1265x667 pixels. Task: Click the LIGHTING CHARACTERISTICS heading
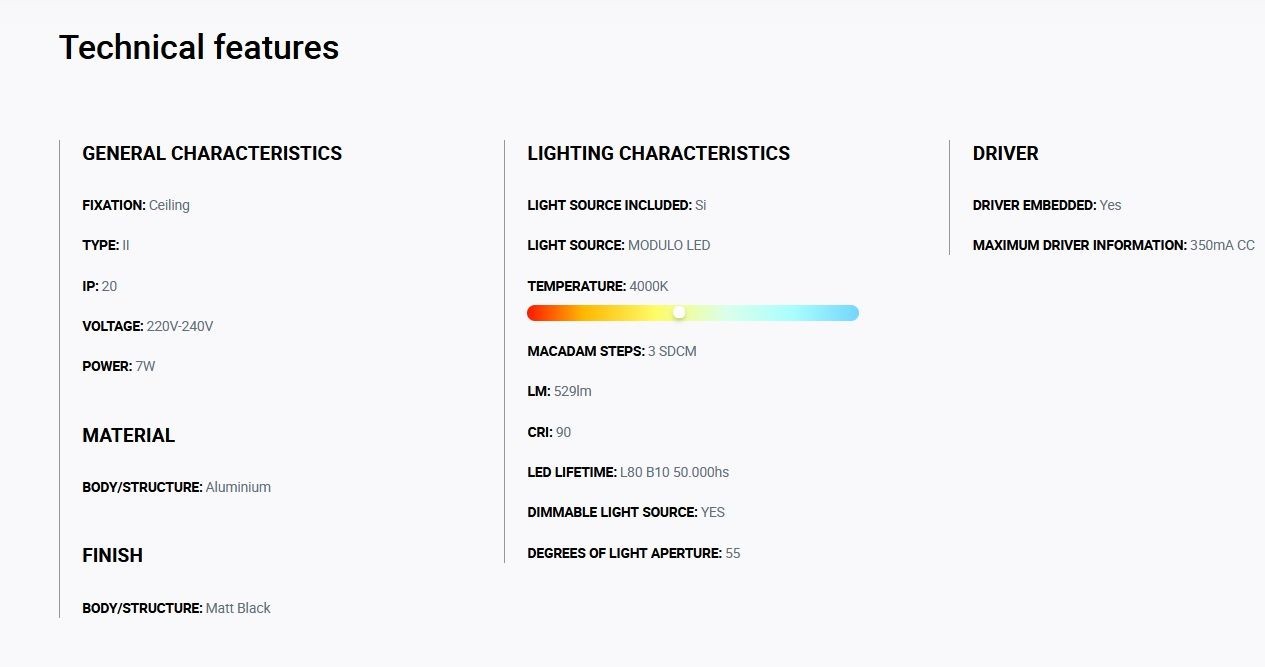click(659, 153)
